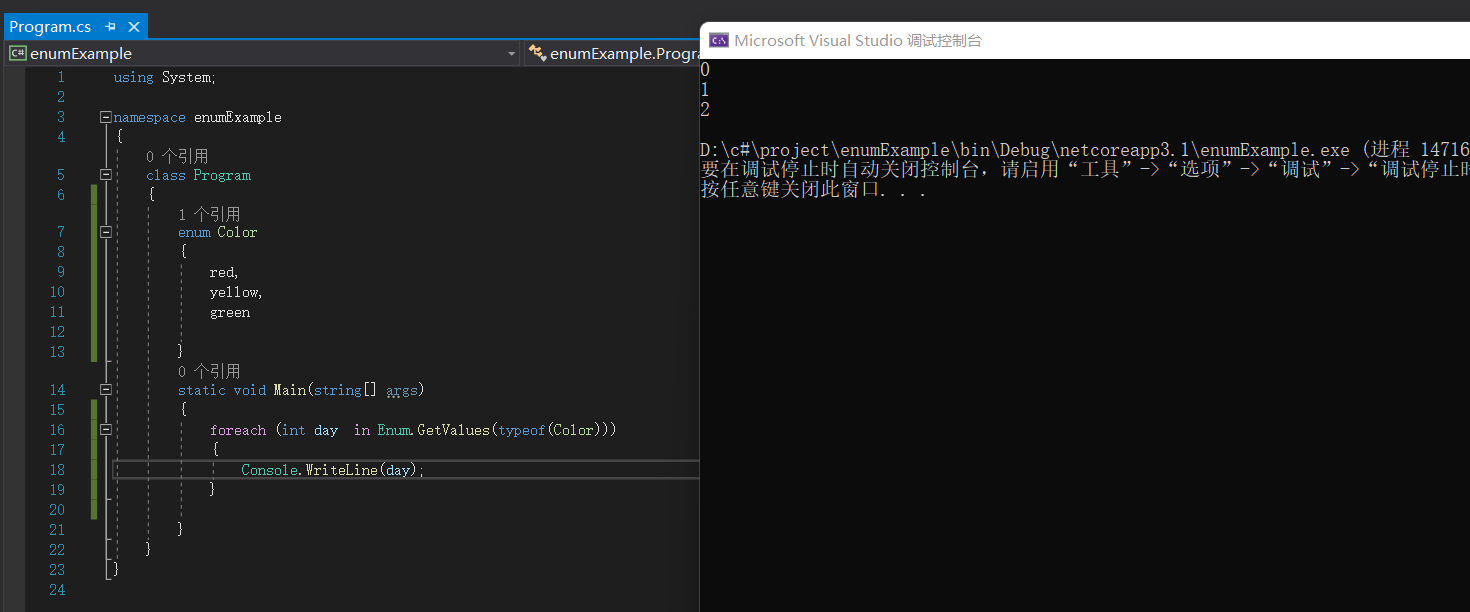Click the Microsoft Visual Studio 调试控制台 title bar

click(x=1084, y=40)
